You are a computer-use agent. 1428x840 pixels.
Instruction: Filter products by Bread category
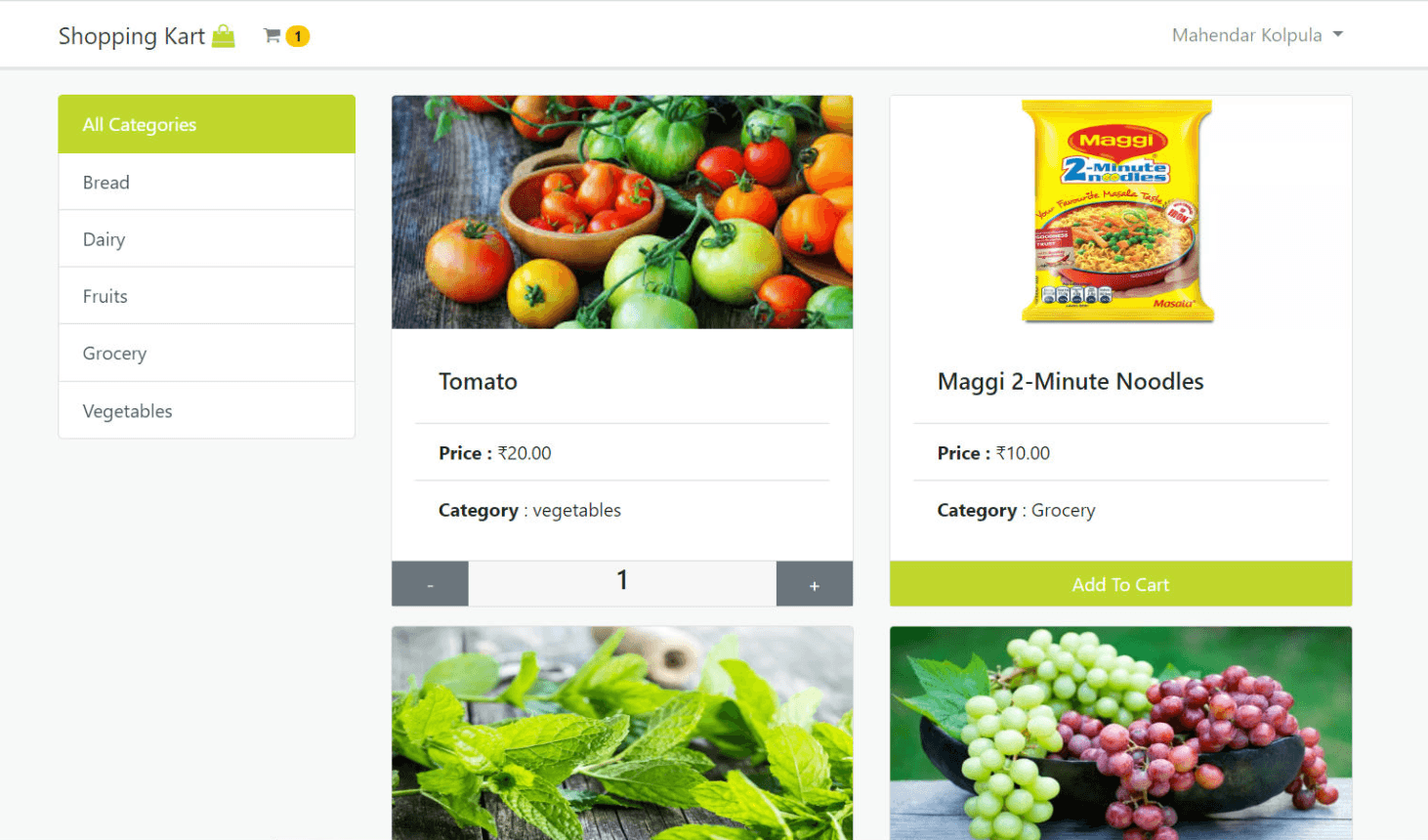[207, 182]
